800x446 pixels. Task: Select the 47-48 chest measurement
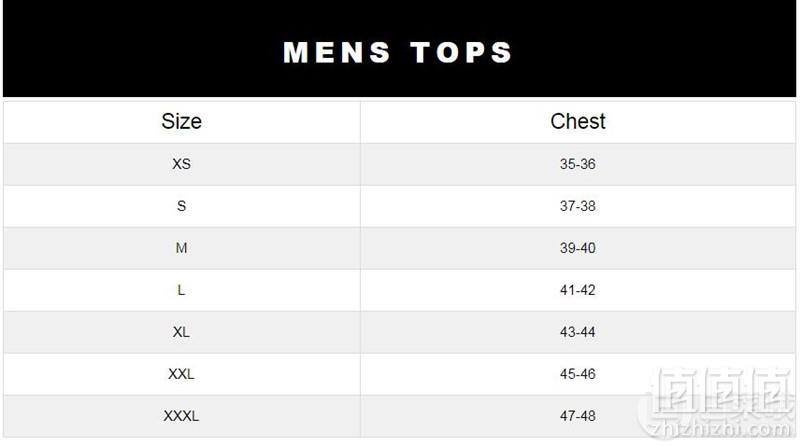[578, 416]
